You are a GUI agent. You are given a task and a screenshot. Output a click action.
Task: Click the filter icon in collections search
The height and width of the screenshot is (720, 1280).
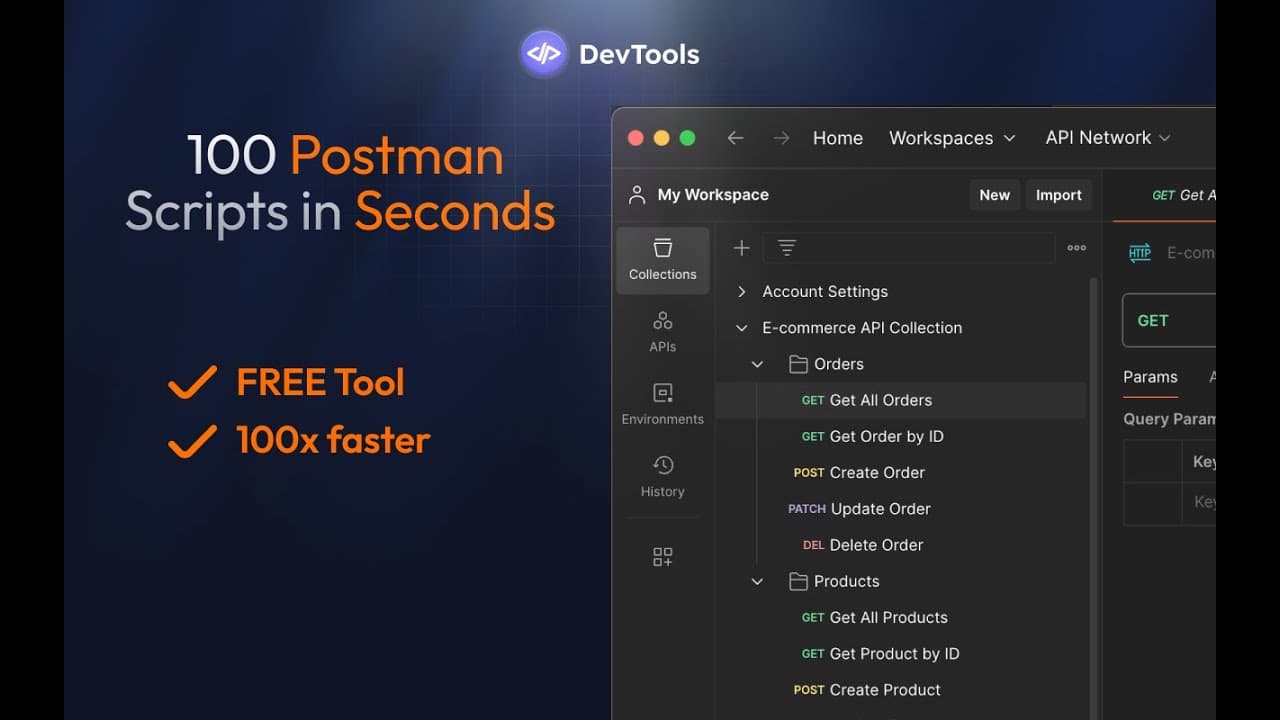tap(787, 248)
